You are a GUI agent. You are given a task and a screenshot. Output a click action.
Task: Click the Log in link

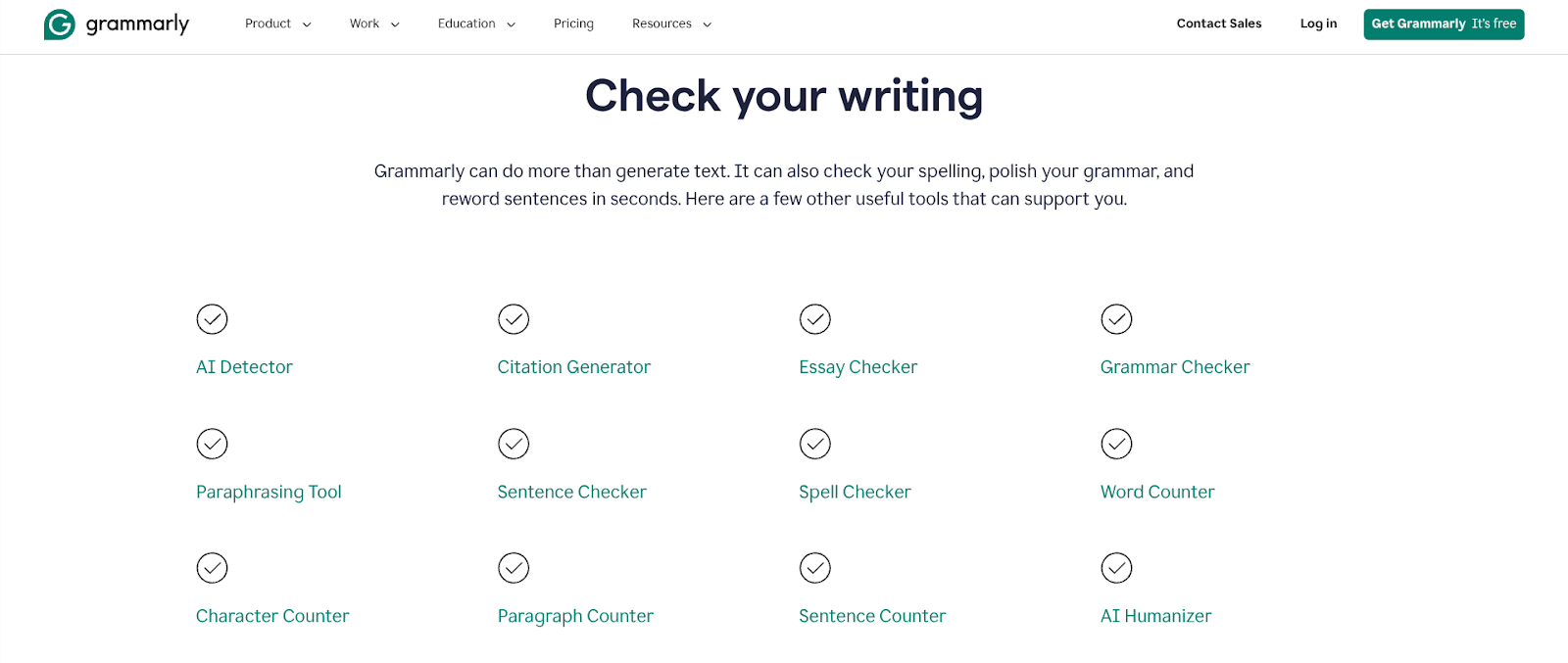(x=1318, y=24)
